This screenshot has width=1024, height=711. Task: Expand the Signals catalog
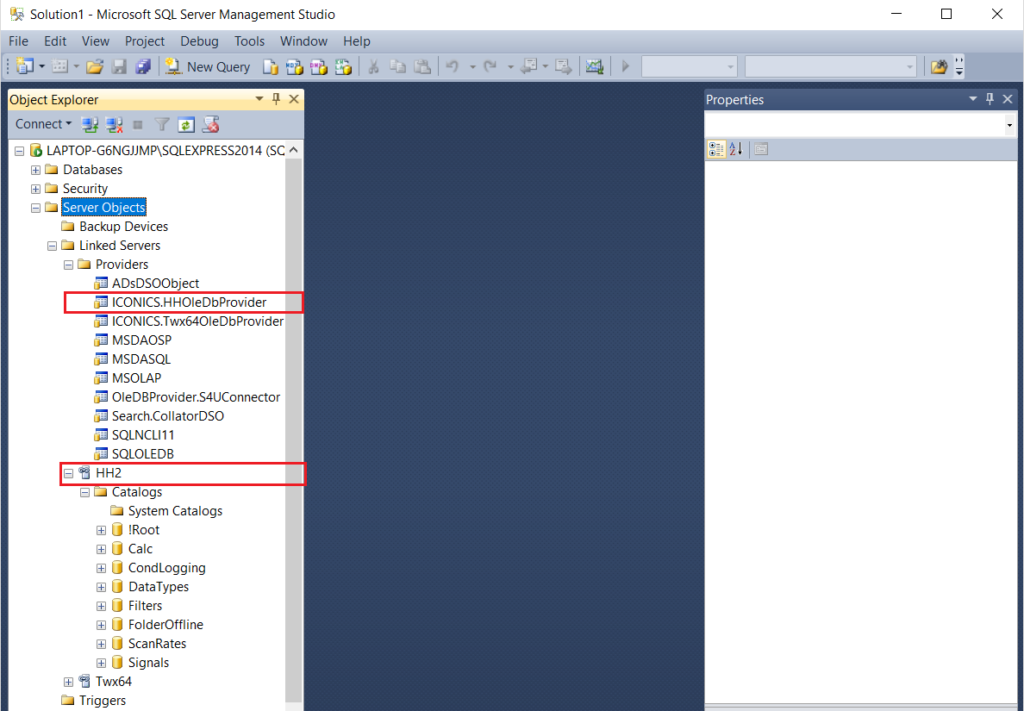pyautogui.click(x=101, y=663)
